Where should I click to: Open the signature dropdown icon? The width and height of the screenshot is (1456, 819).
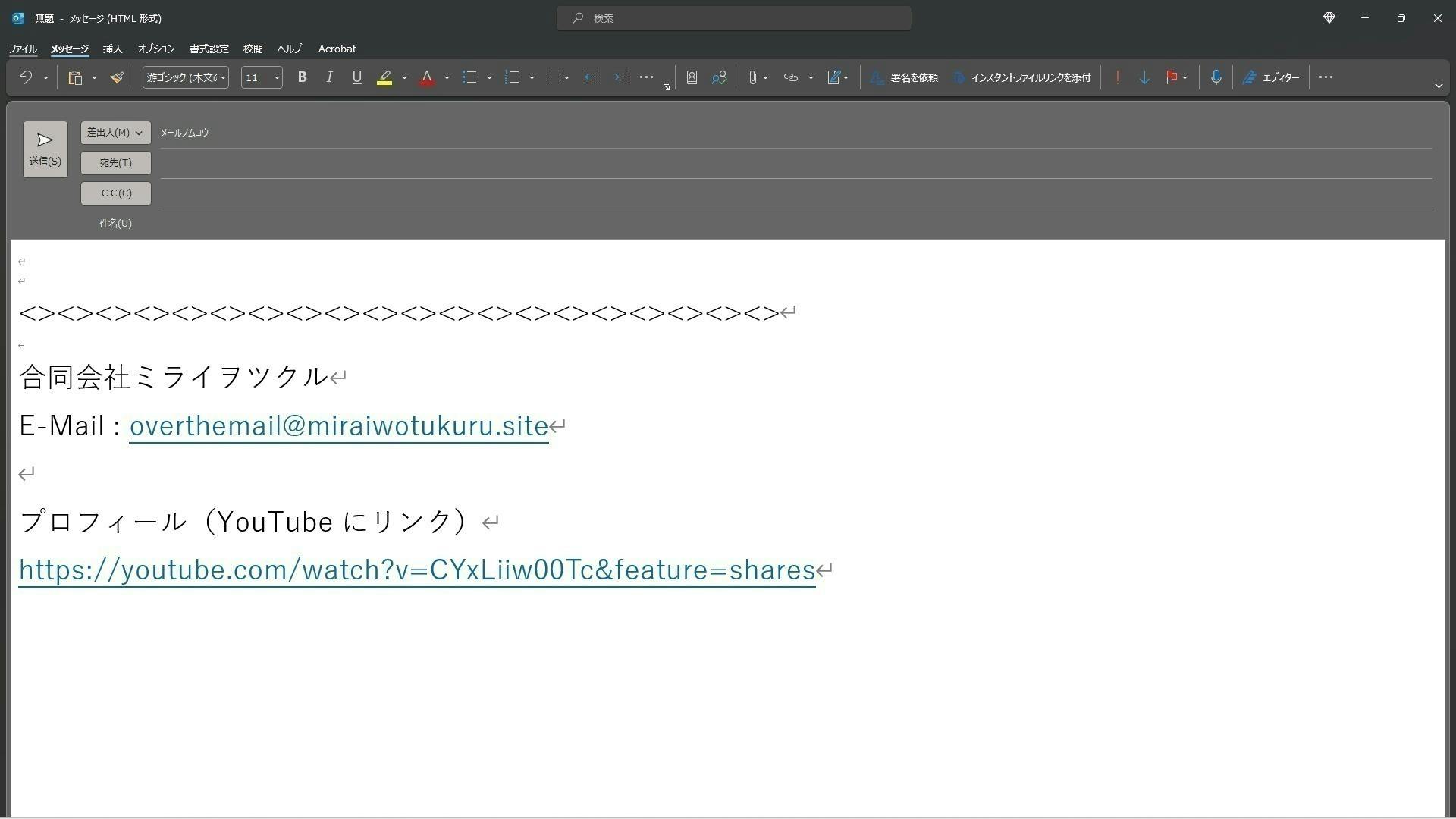coord(838,77)
